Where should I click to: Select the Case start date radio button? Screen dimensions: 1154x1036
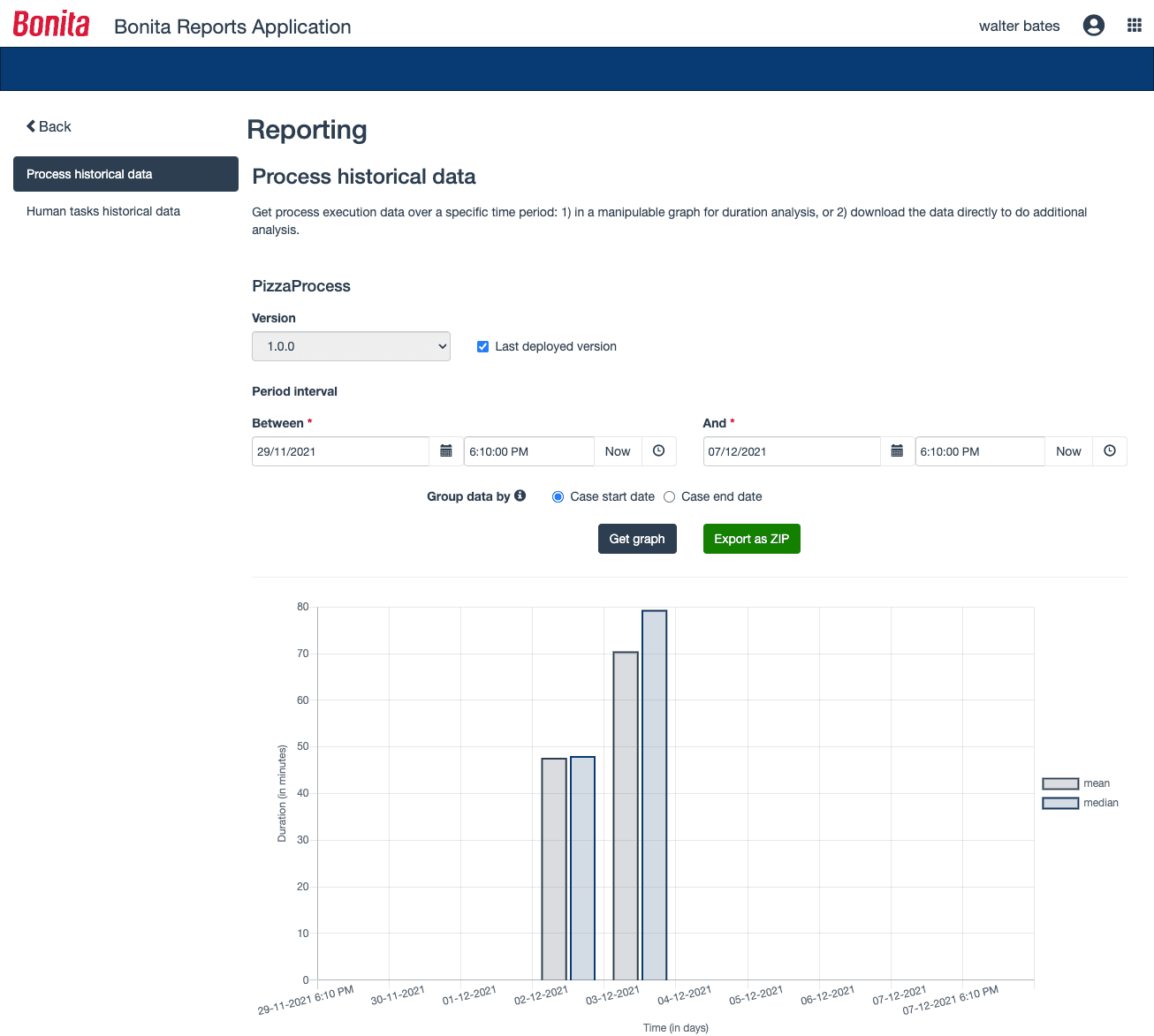click(558, 496)
